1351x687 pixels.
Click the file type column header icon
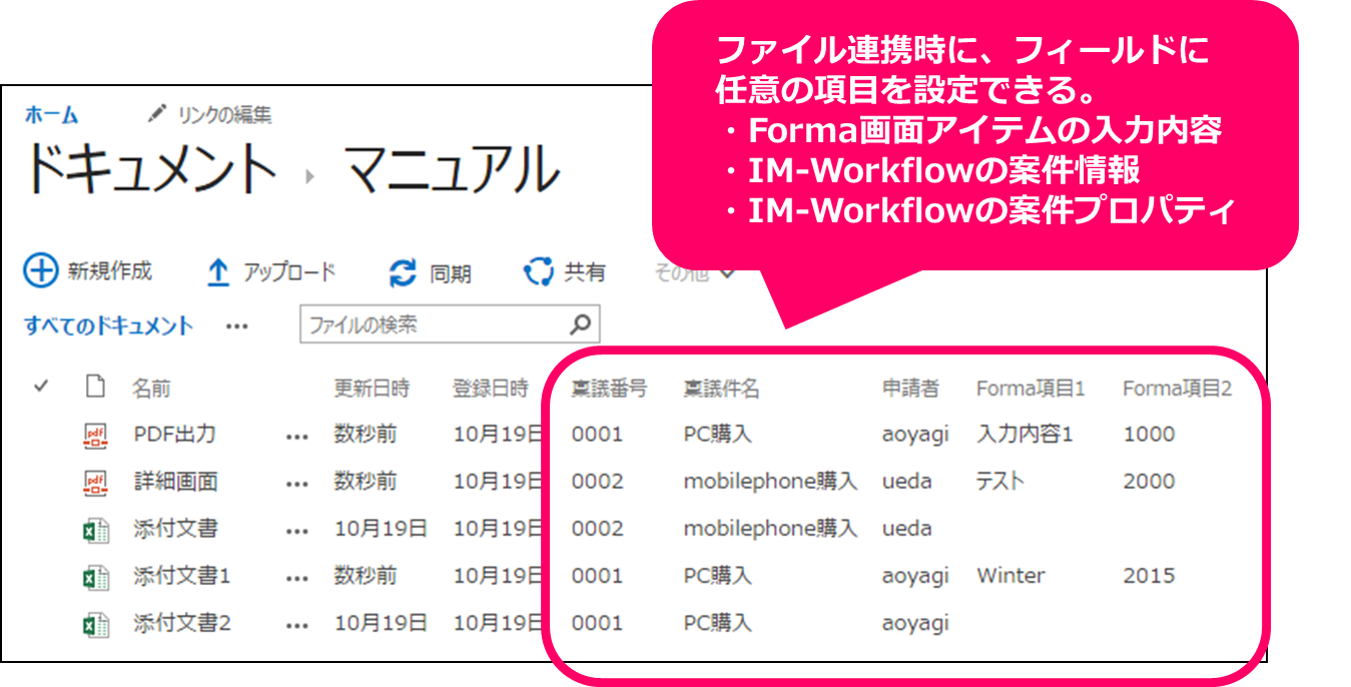point(95,387)
